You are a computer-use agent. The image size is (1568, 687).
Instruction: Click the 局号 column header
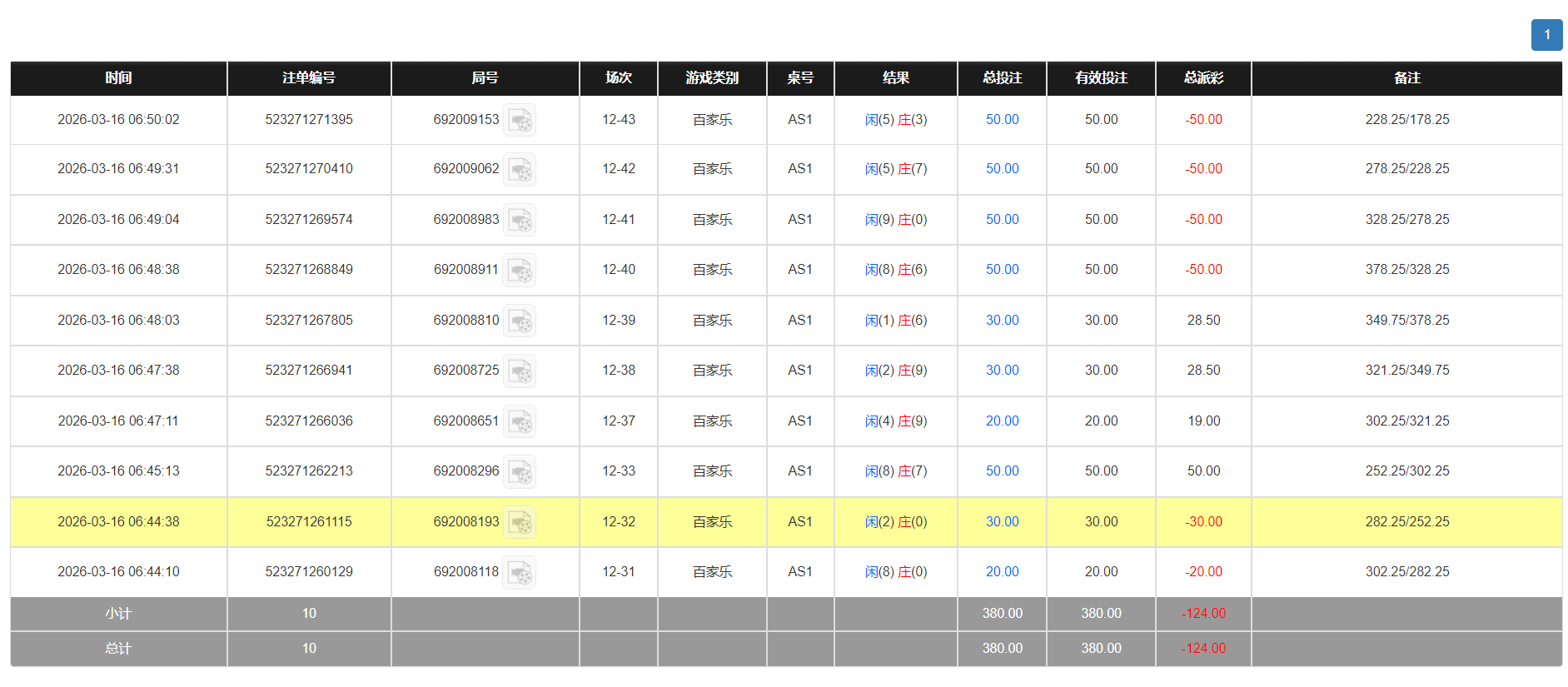point(485,78)
